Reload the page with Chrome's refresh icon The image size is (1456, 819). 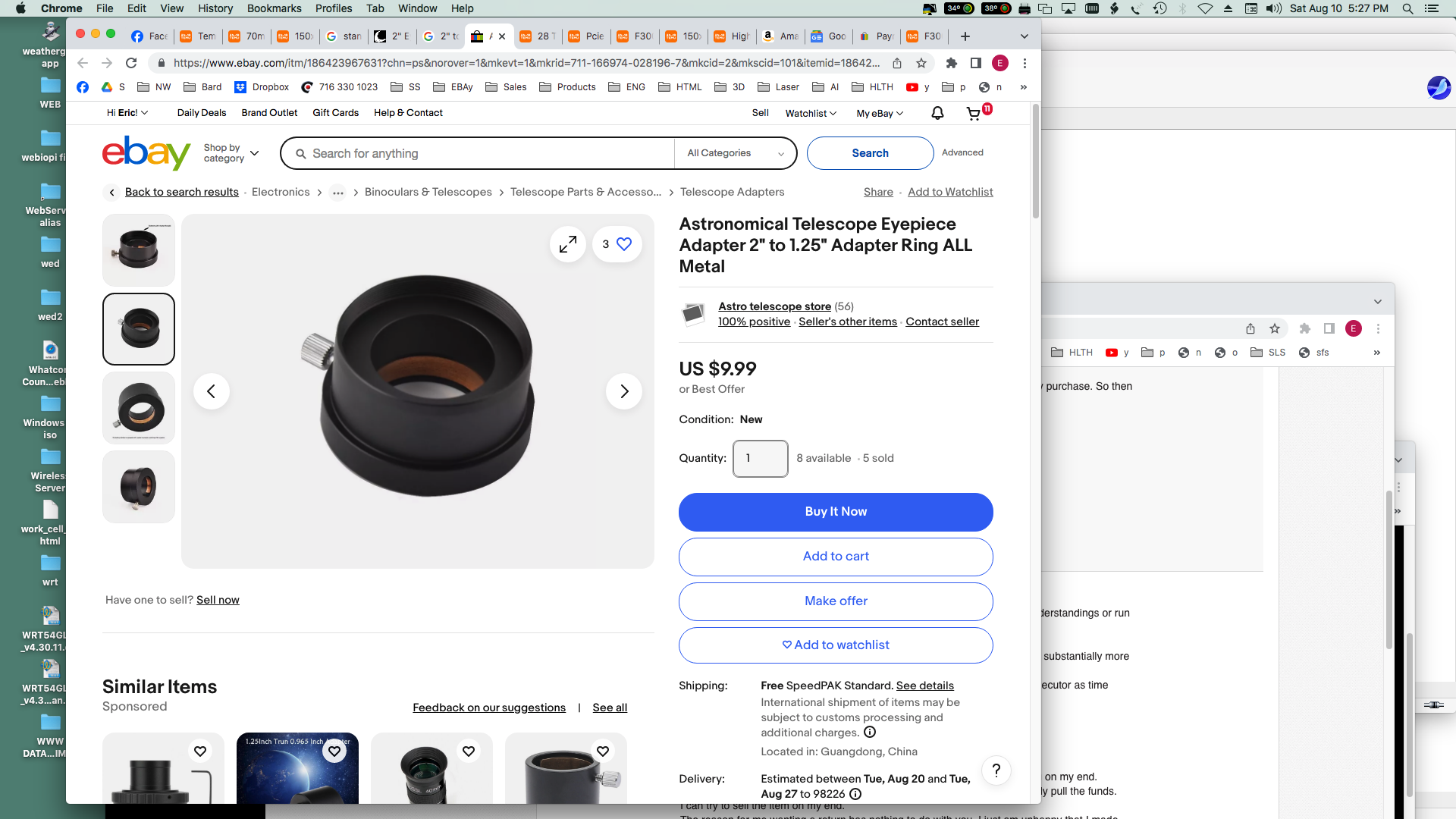pos(131,63)
